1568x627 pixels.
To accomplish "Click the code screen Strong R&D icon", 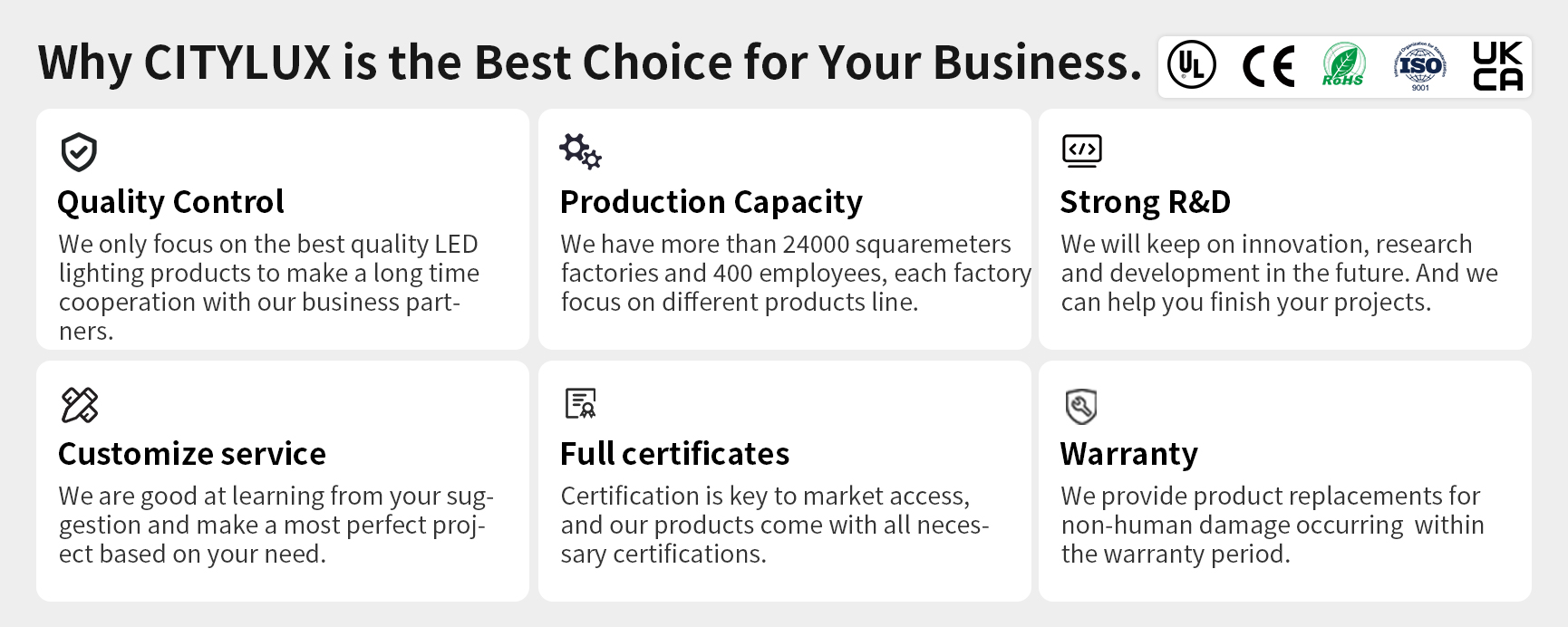I will [x=1081, y=150].
